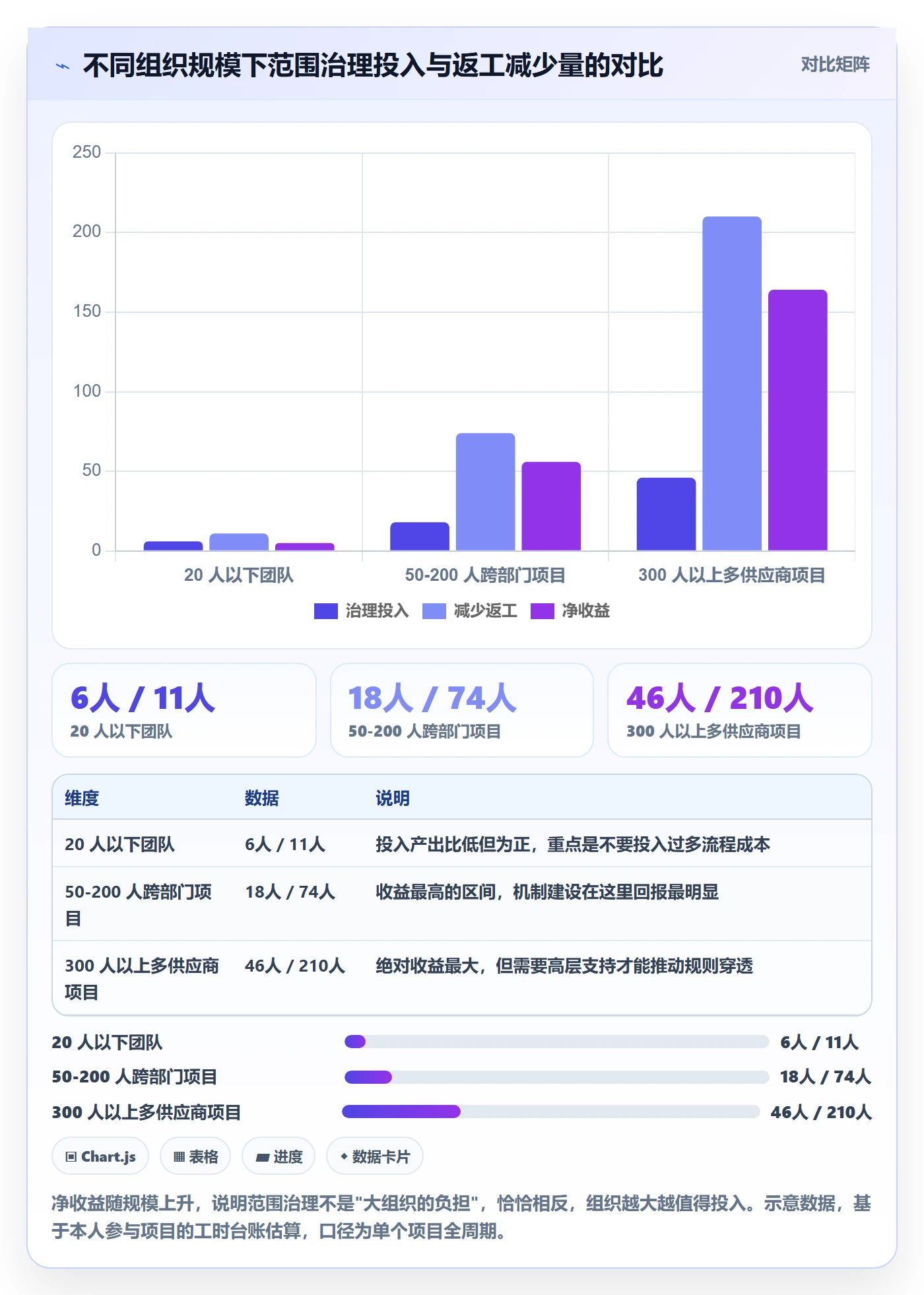
Task: Click the 6人 / 11人 table data cell
Action: pyautogui.click(x=285, y=844)
